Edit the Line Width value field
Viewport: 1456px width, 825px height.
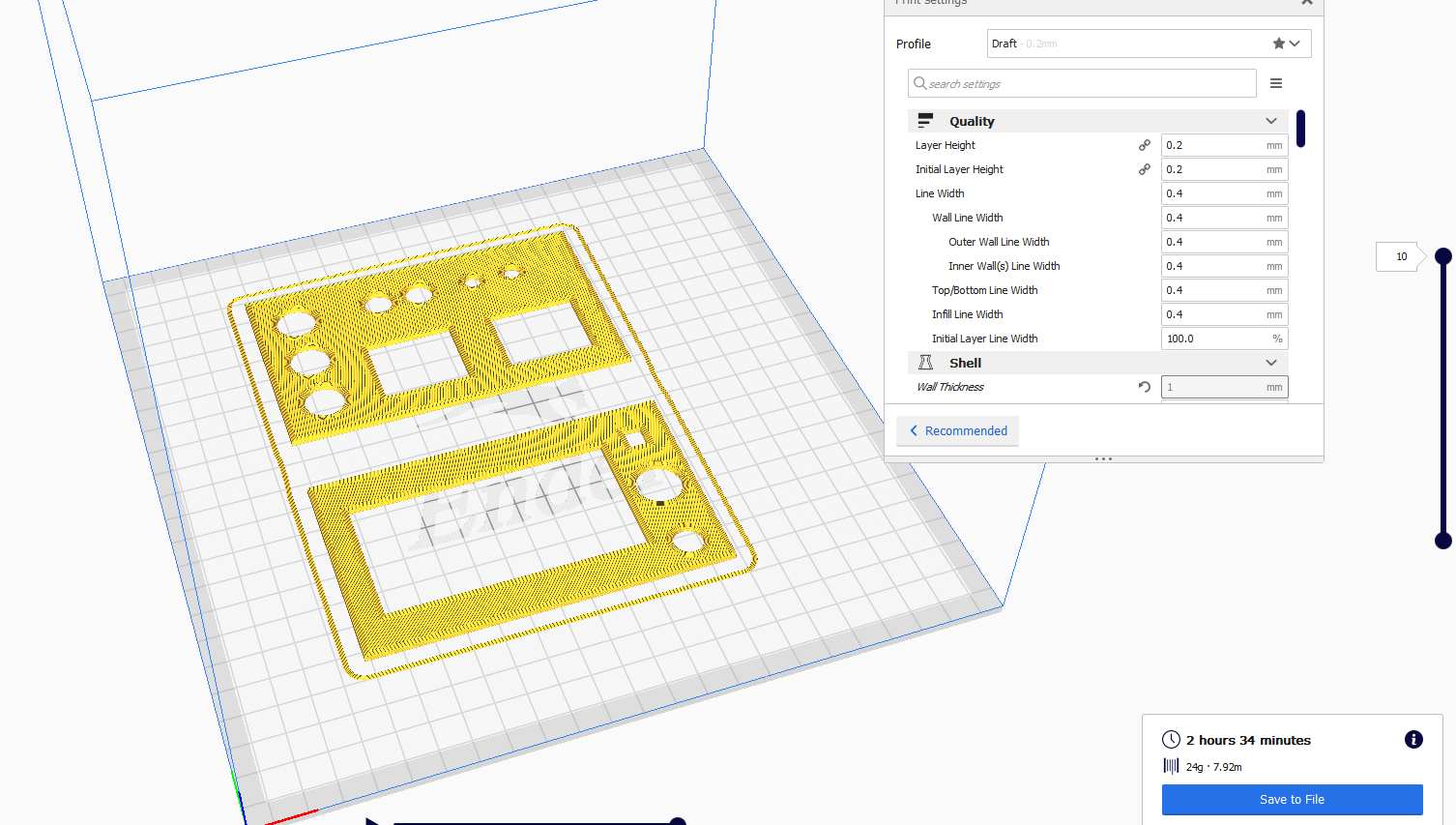pyautogui.click(x=1224, y=193)
